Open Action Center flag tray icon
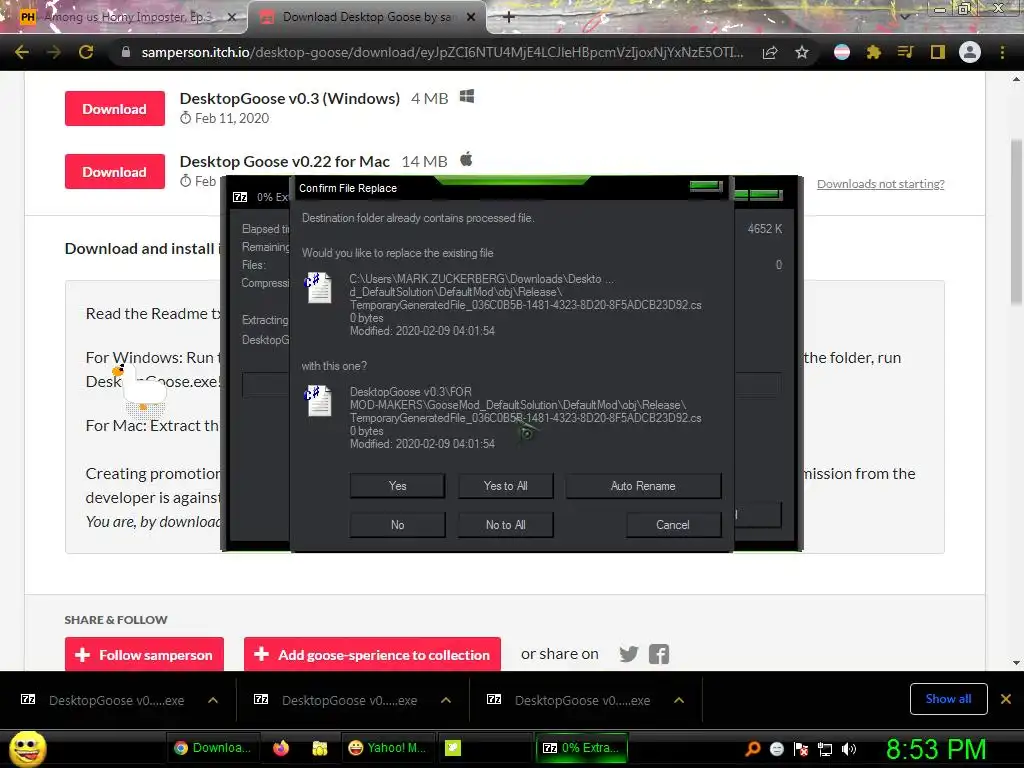 (x=801, y=749)
